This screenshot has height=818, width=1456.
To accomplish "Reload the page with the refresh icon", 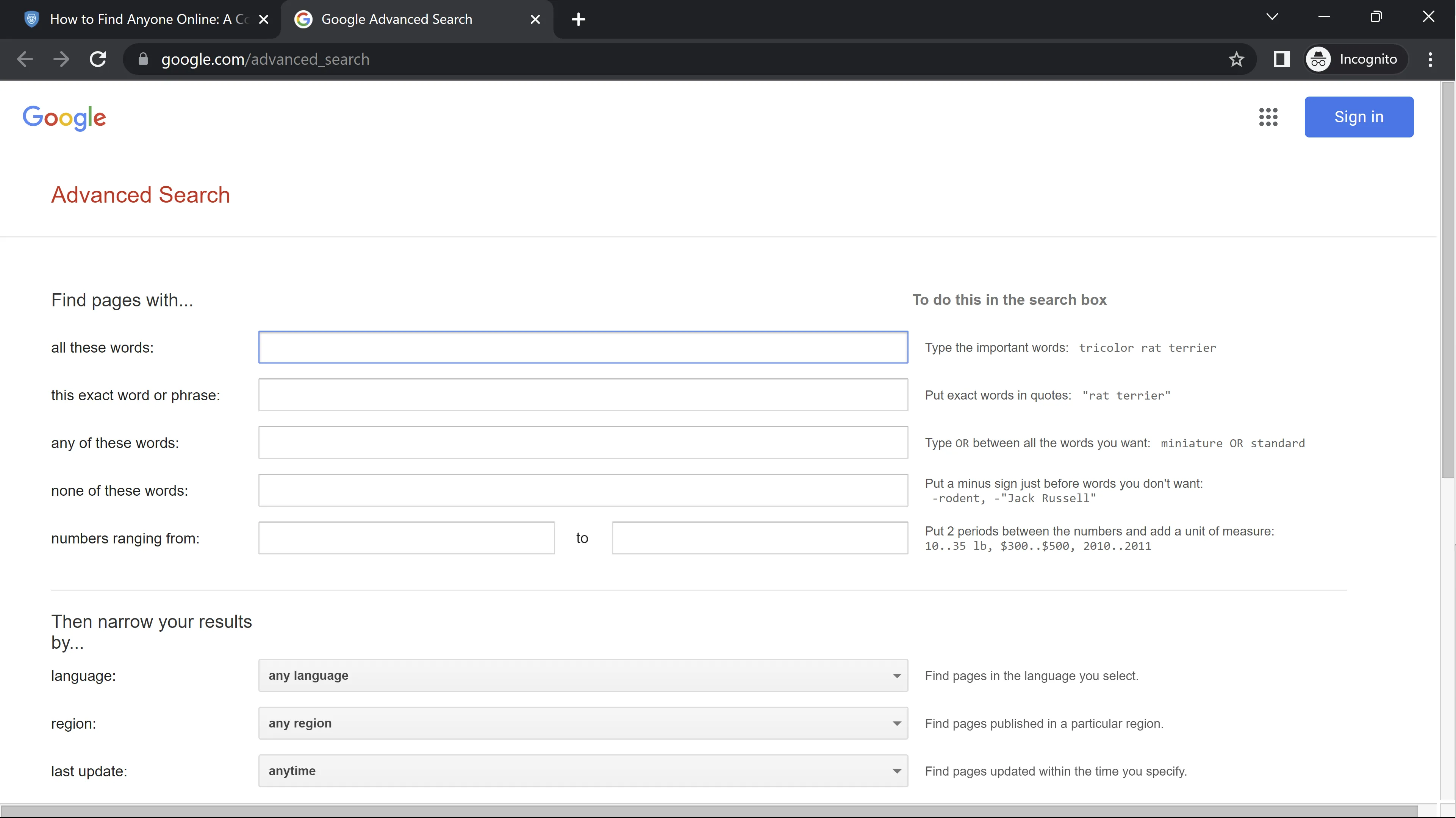I will [x=98, y=59].
